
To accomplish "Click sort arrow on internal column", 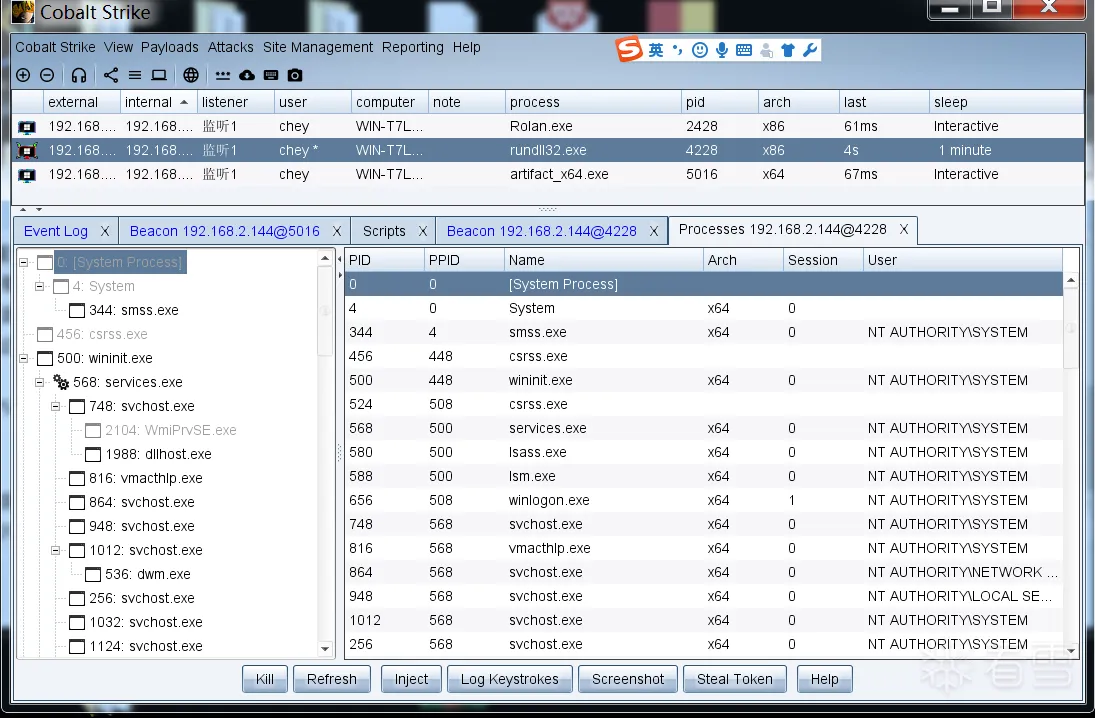I will pyautogui.click(x=184, y=102).
